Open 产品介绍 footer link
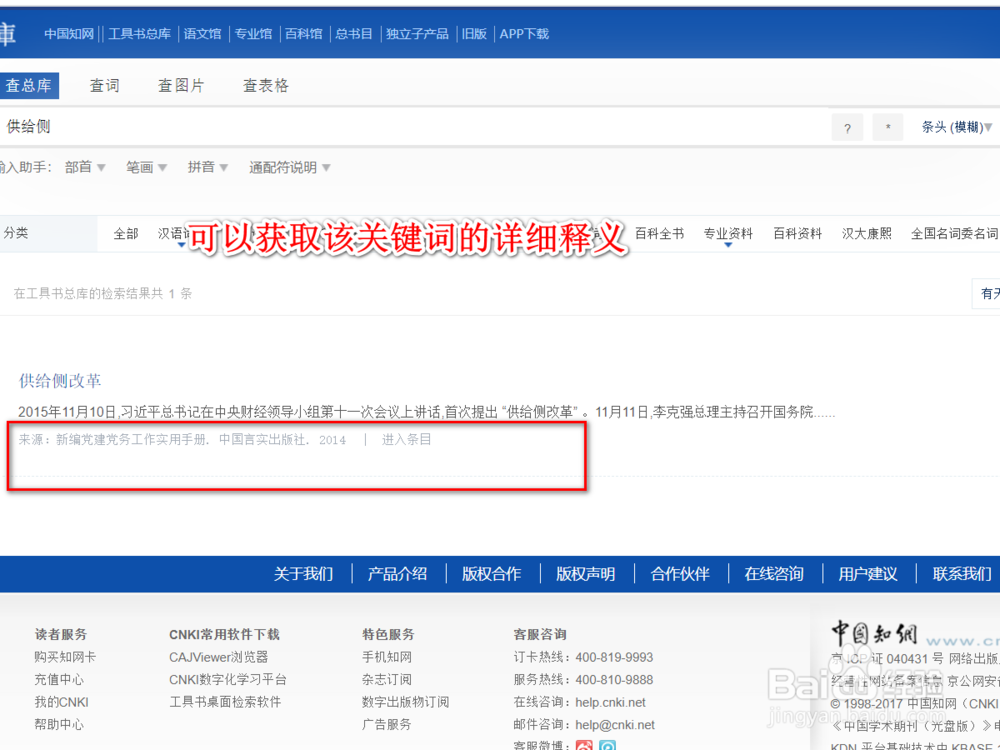The image size is (1000, 750). (x=397, y=574)
